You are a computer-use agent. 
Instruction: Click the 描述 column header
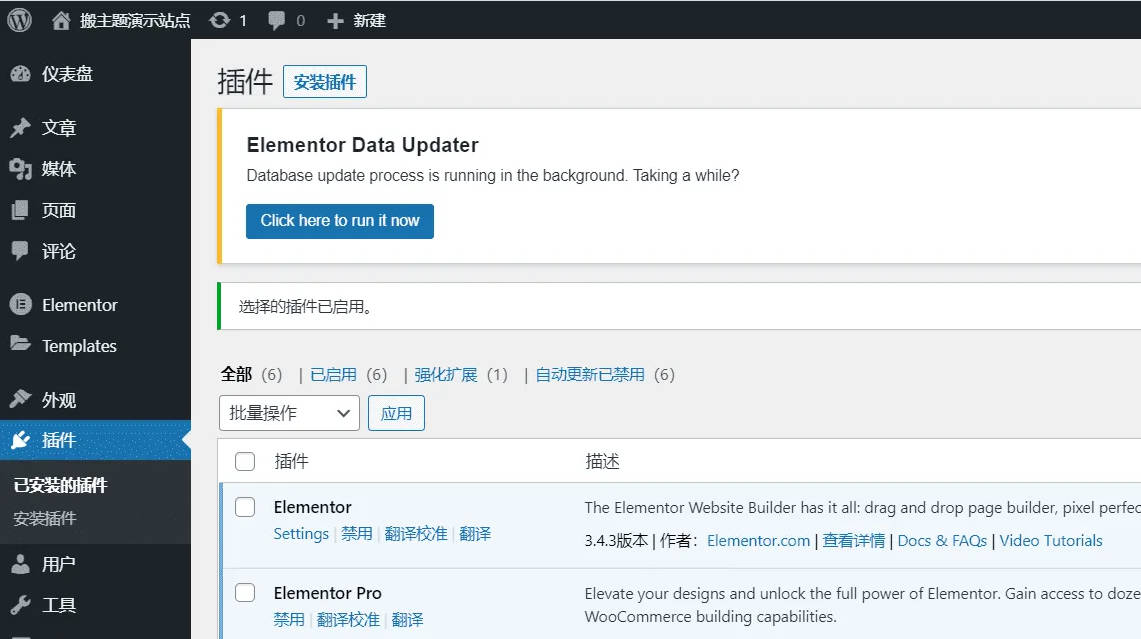pos(603,461)
